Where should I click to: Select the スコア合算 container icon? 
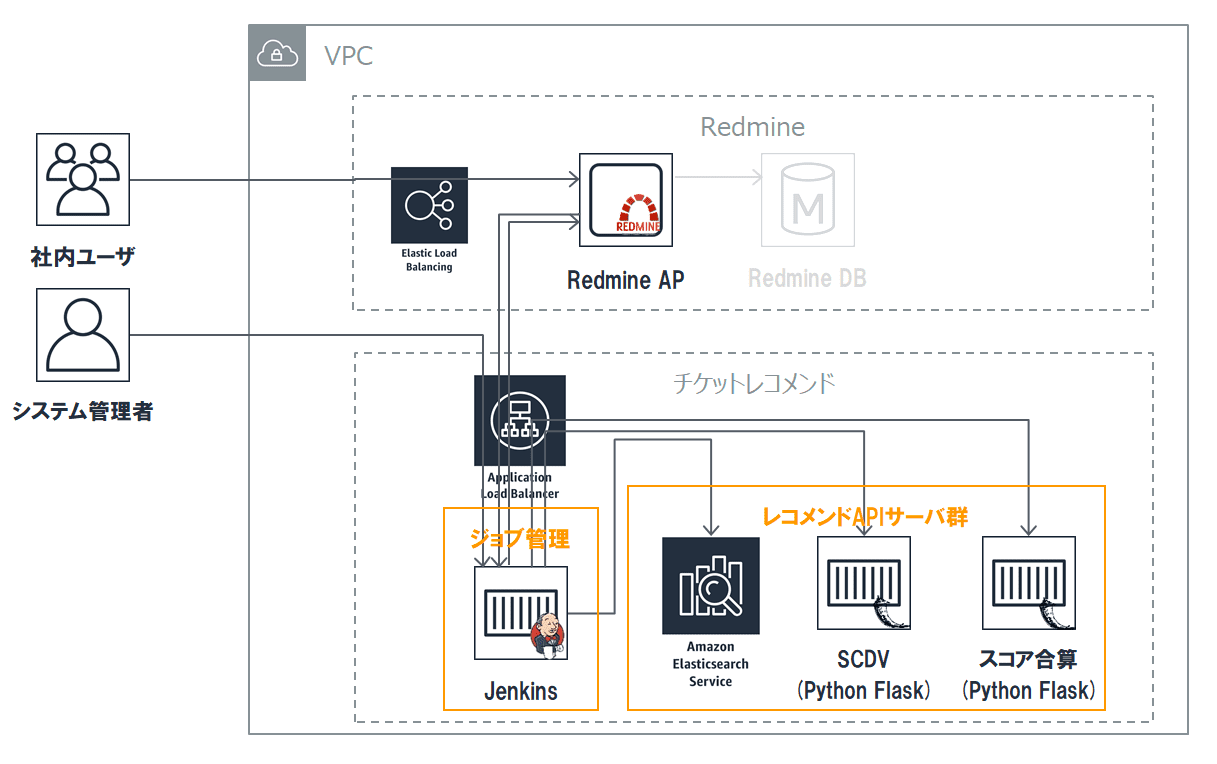[1029, 583]
